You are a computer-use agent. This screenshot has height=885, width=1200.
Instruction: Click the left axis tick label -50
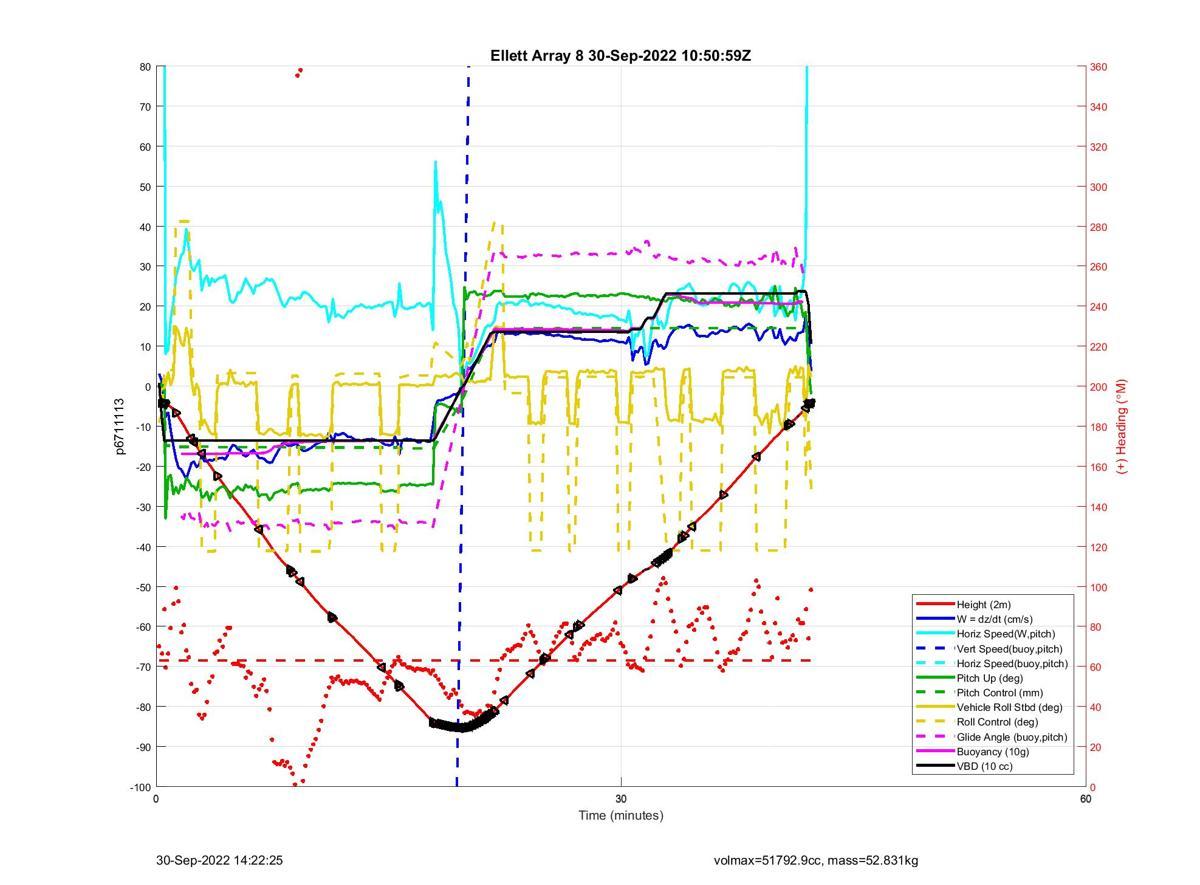point(142,587)
